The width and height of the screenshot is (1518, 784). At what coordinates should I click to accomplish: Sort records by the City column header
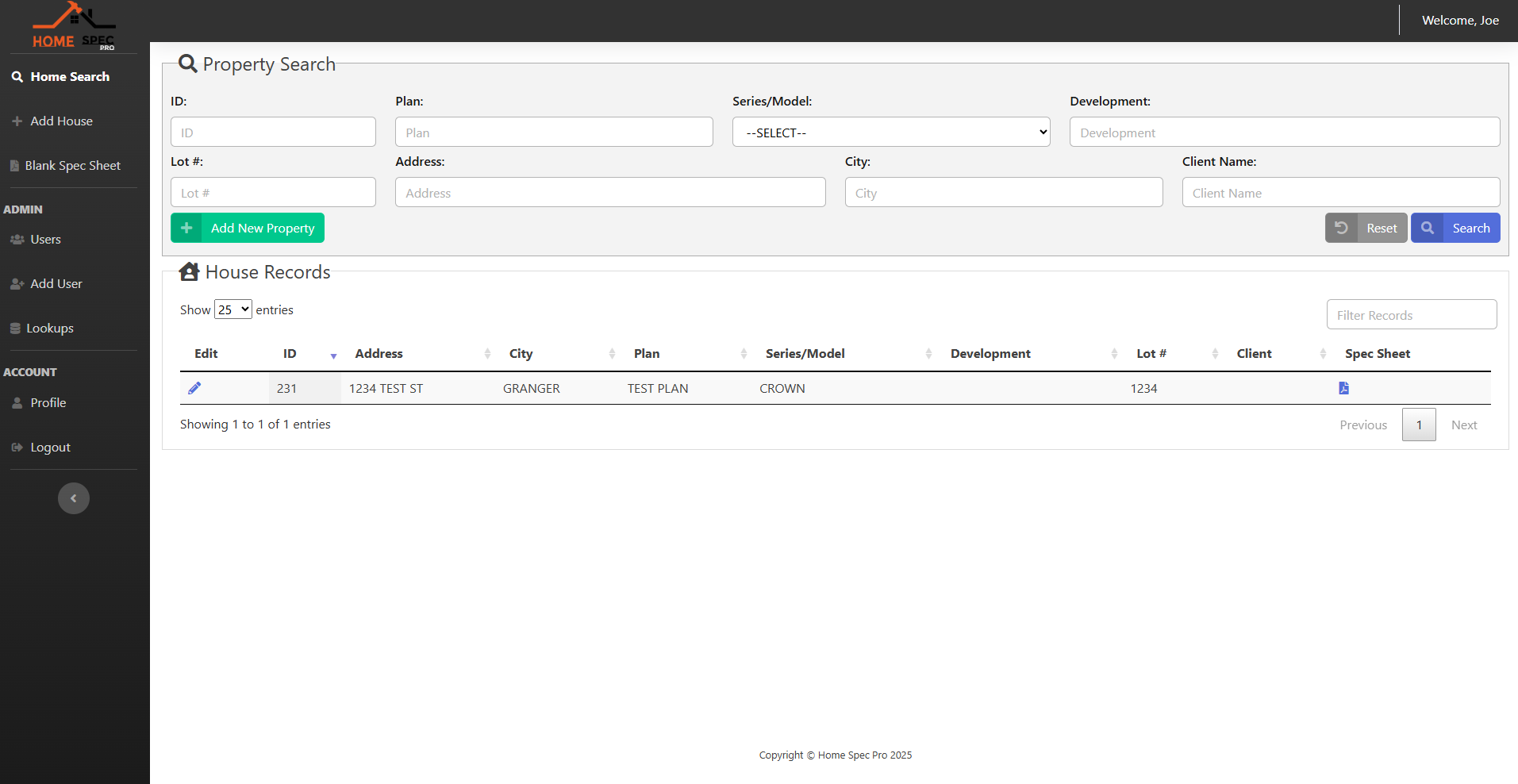[x=521, y=354]
